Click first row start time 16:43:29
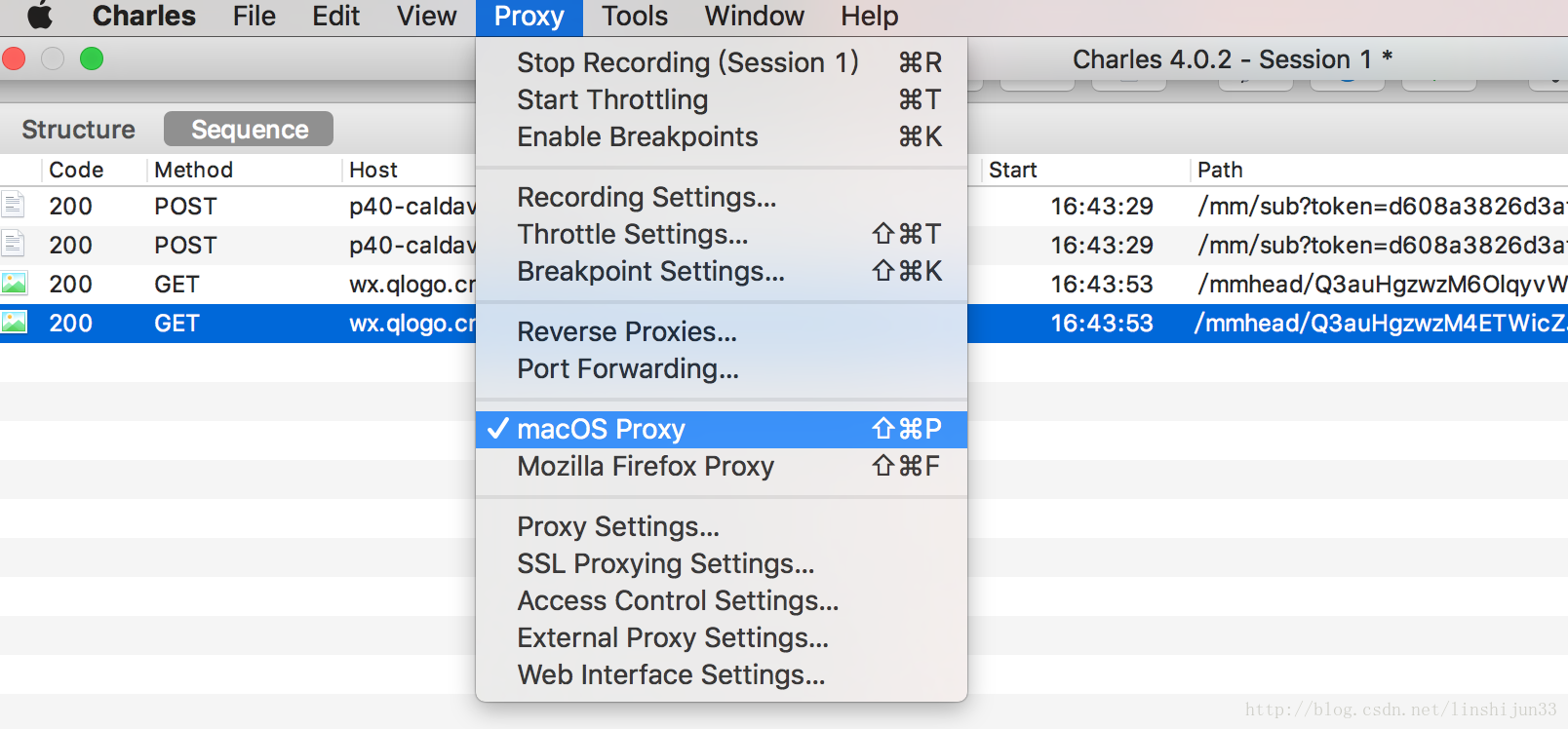Screen dimensions: 1568x729 tap(1102, 207)
